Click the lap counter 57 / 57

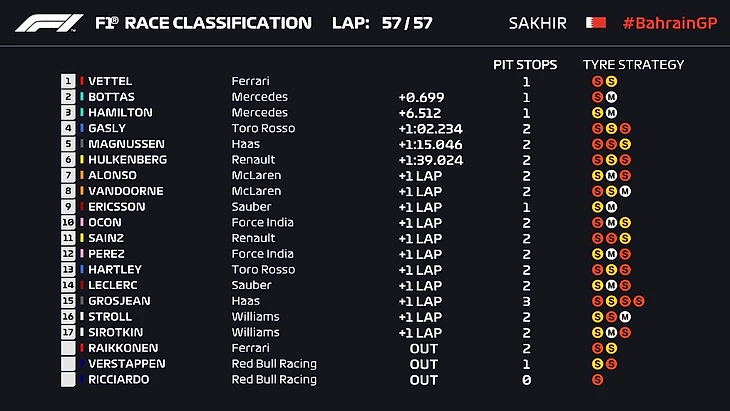407,22
